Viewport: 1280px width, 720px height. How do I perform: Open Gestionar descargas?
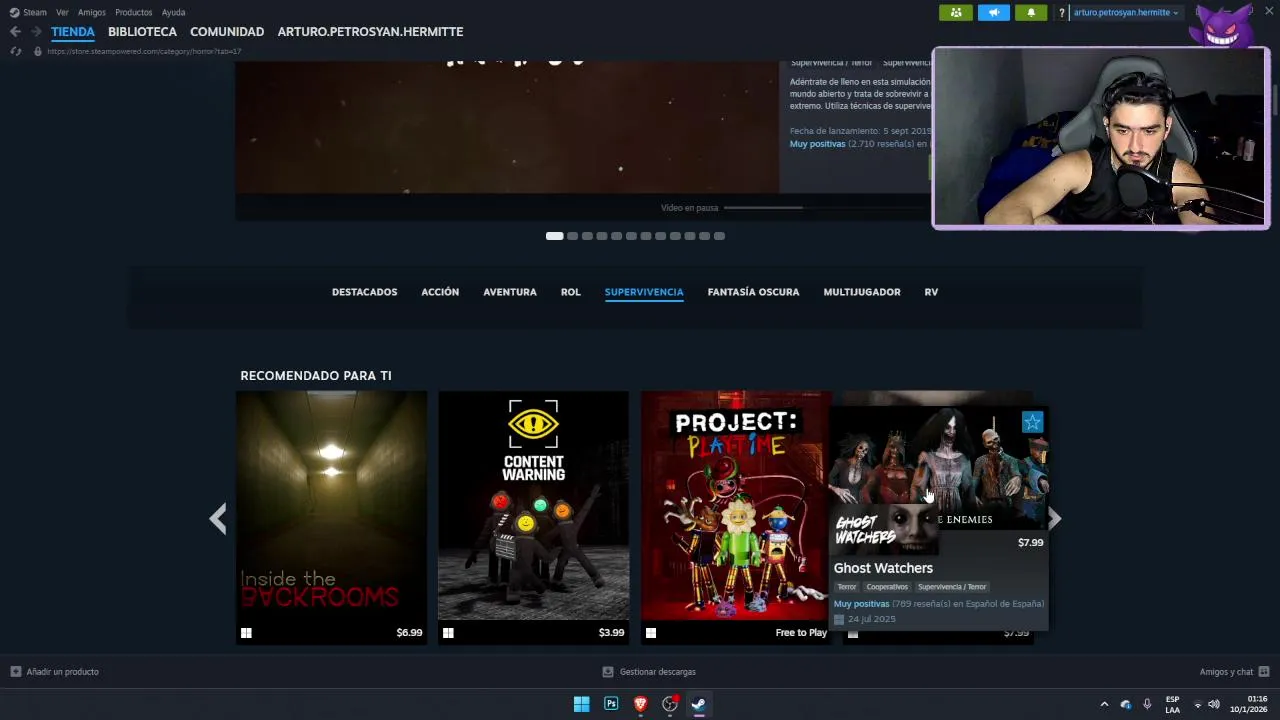click(x=648, y=672)
